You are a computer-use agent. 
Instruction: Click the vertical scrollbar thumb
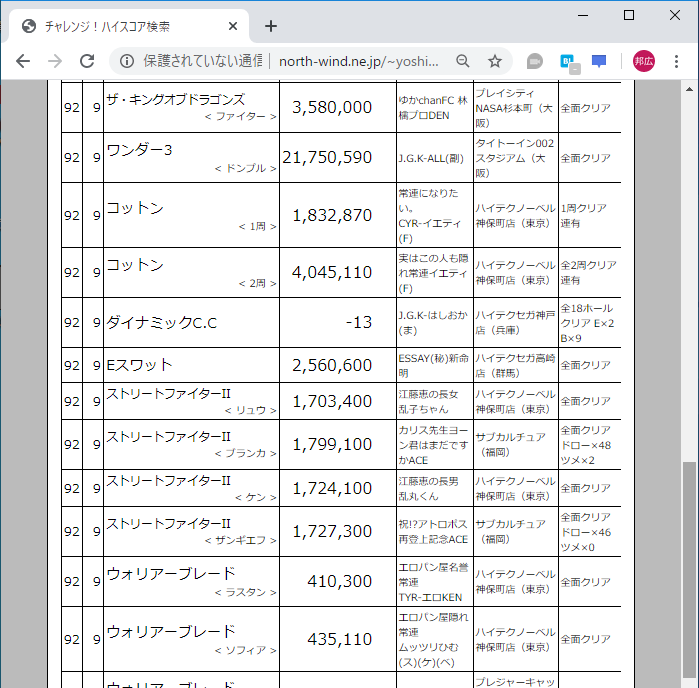click(x=689, y=570)
